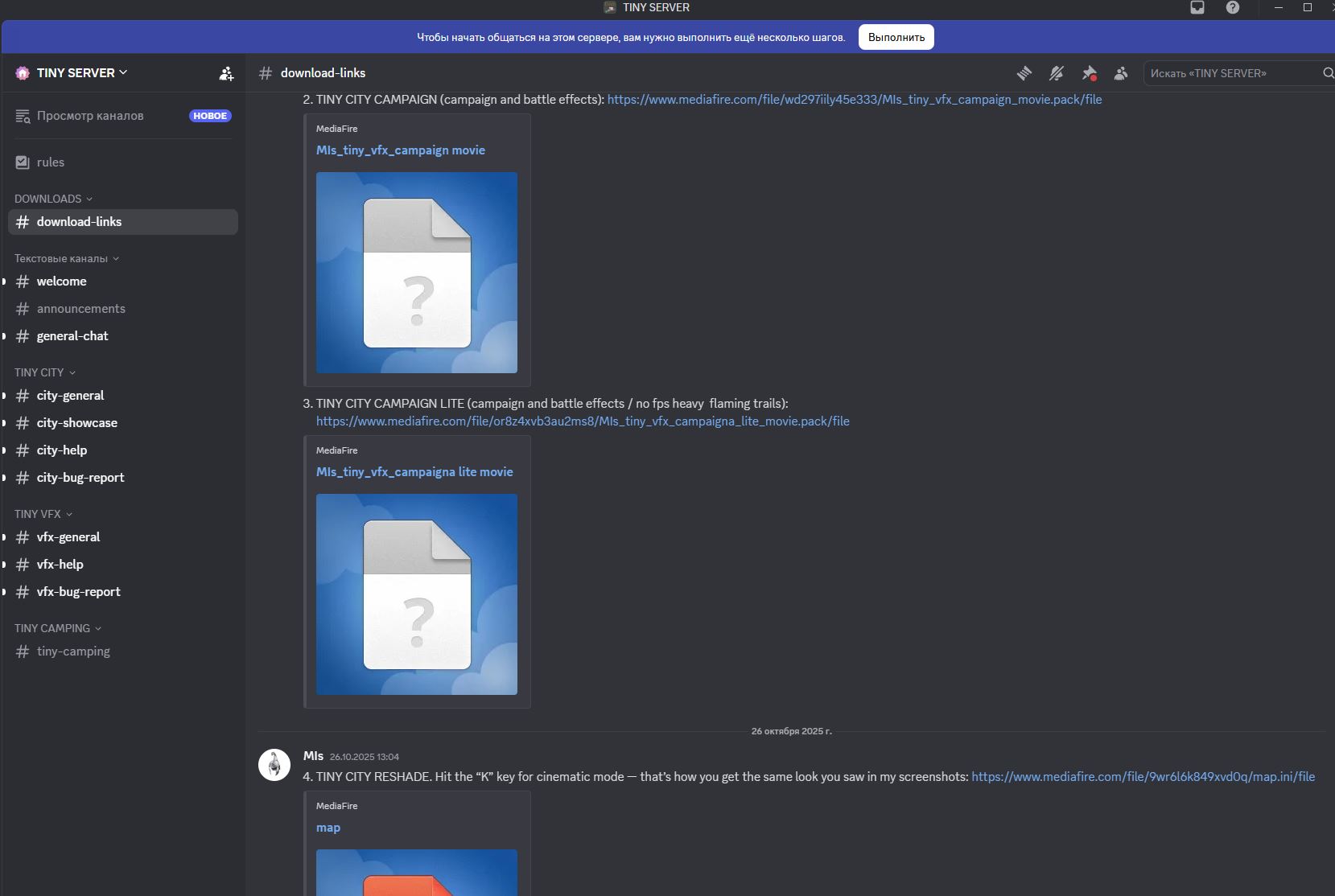Toggle the member list icon

[x=1121, y=73]
